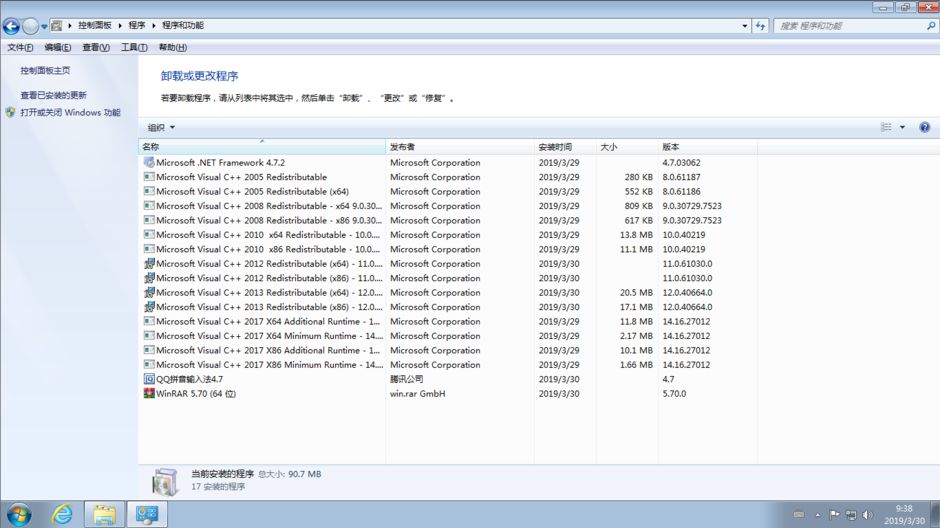Image resolution: width=940 pixels, height=528 pixels.
Task: Click version 4.7.03062 cell
Action: coord(681,162)
